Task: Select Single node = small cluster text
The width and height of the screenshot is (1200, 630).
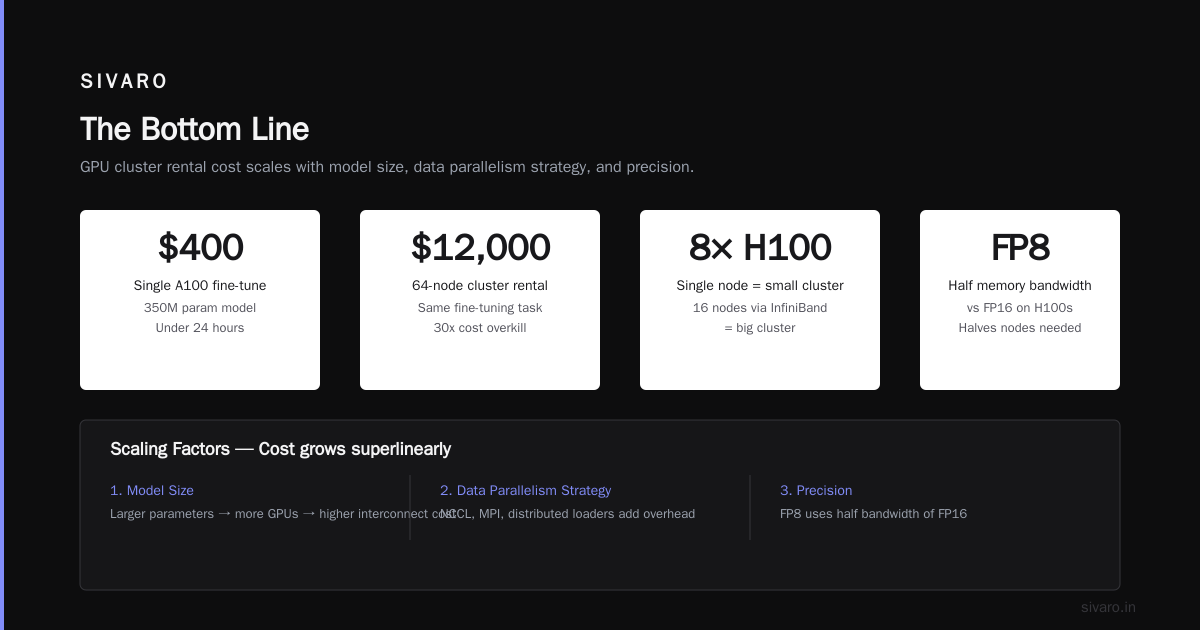Action: point(760,286)
